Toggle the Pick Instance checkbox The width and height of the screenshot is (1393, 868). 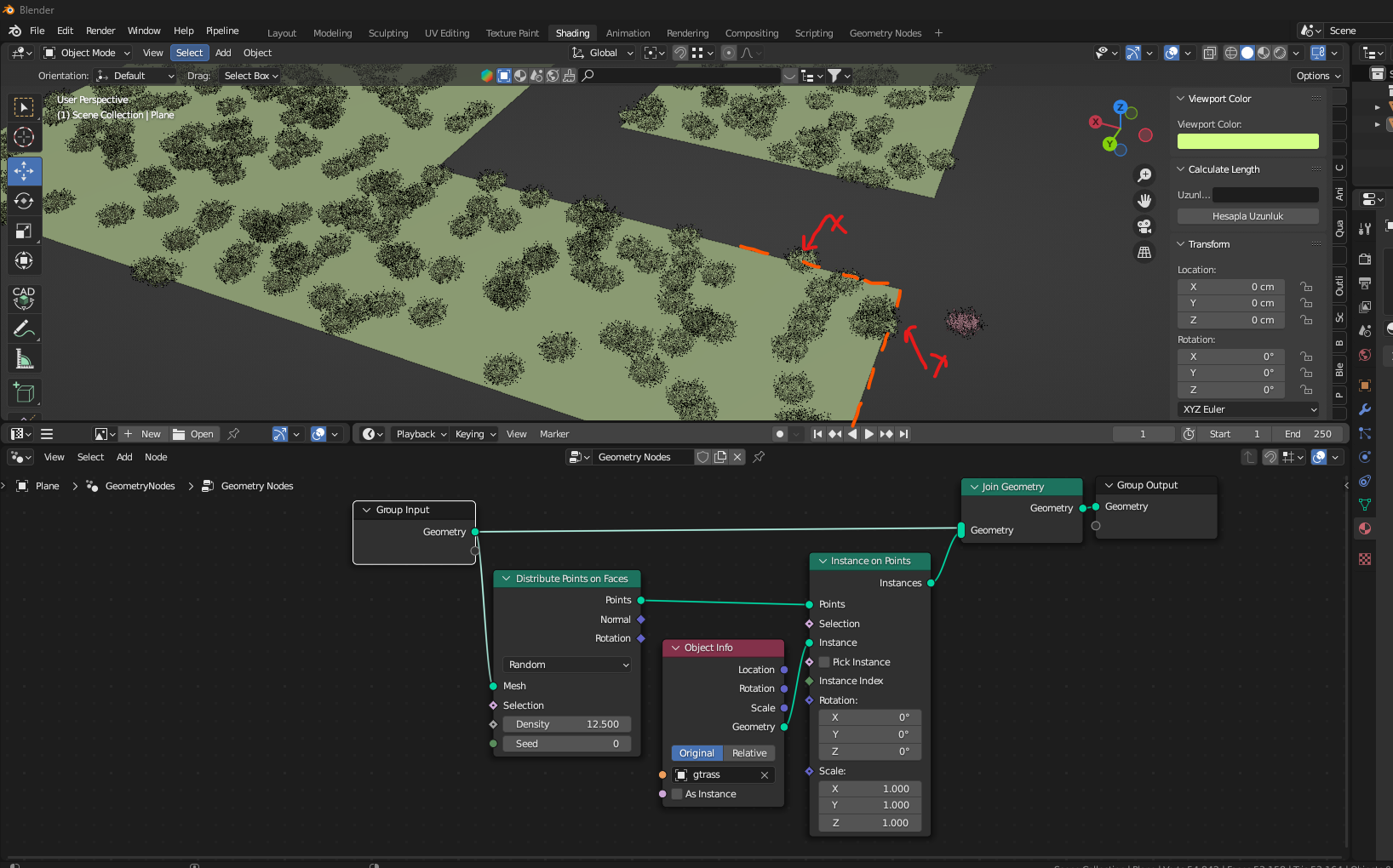[x=824, y=662]
